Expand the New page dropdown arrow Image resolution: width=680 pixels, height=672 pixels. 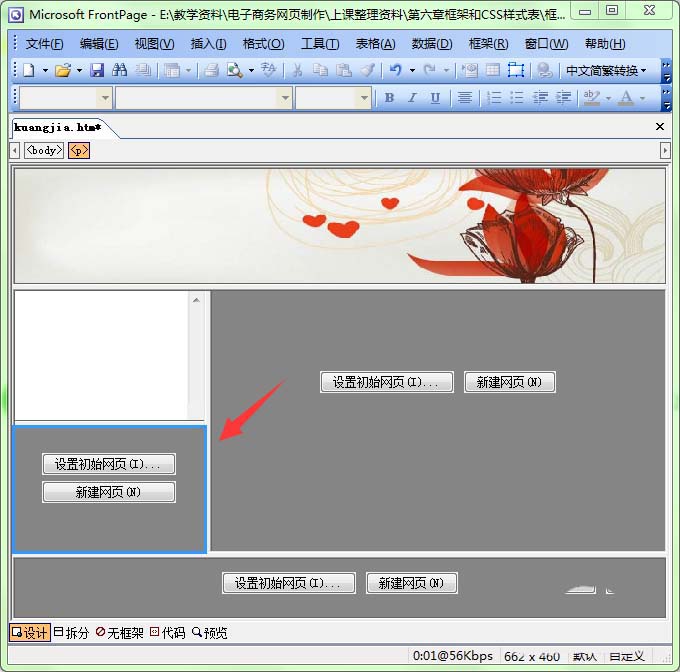45,70
